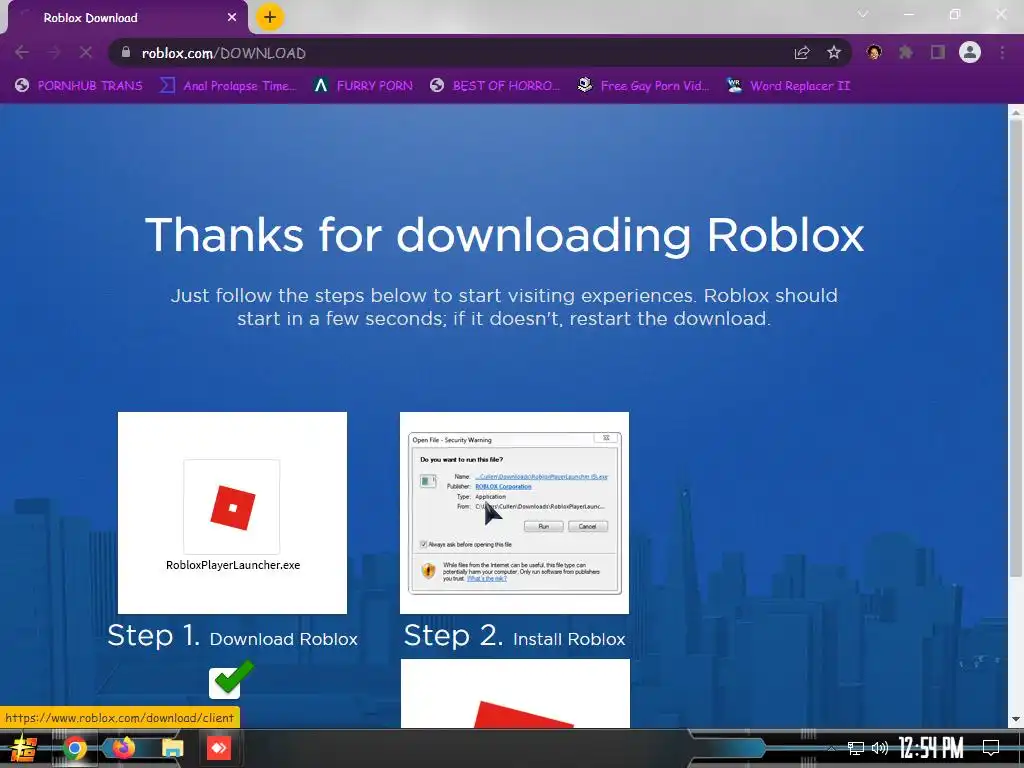
Task: Click the Step 2 Install Roblox text
Action: [515, 636]
